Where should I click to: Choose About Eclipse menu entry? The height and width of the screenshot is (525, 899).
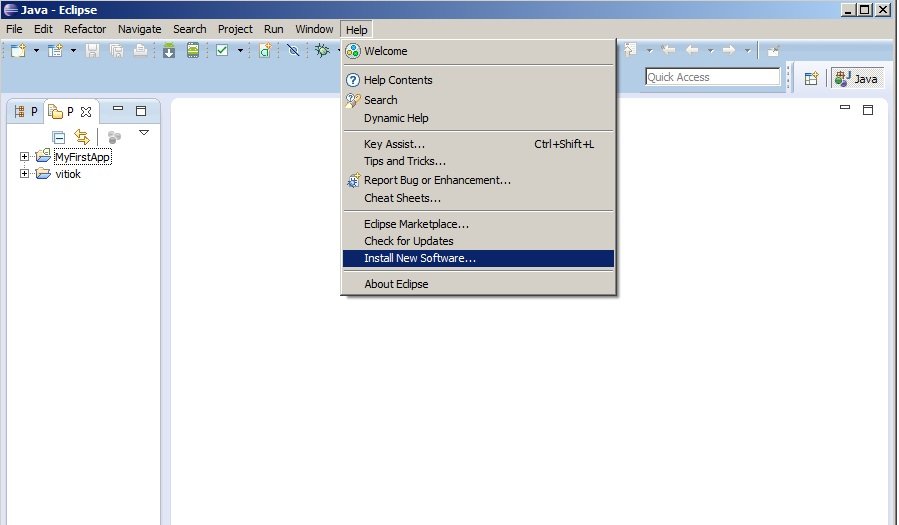(x=479, y=284)
